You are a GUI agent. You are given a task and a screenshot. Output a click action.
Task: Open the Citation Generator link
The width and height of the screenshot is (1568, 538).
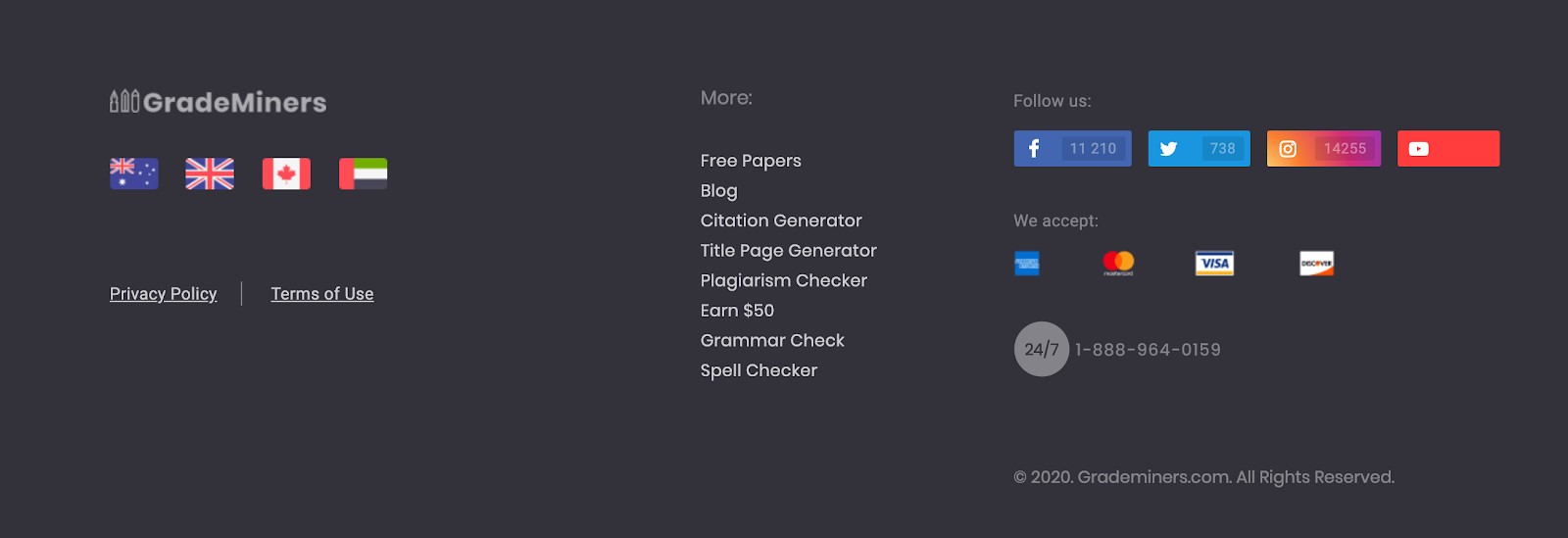tap(781, 220)
